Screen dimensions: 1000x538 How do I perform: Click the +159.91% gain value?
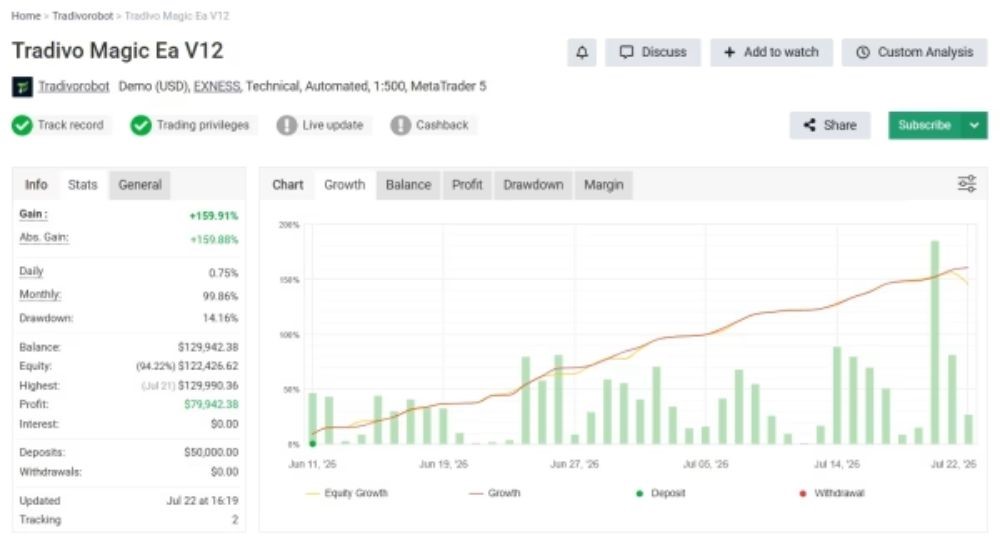tap(214, 216)
